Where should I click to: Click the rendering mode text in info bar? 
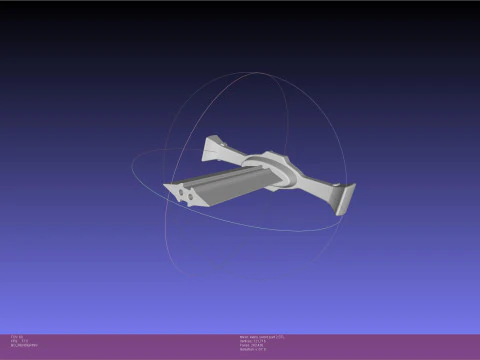24,346
